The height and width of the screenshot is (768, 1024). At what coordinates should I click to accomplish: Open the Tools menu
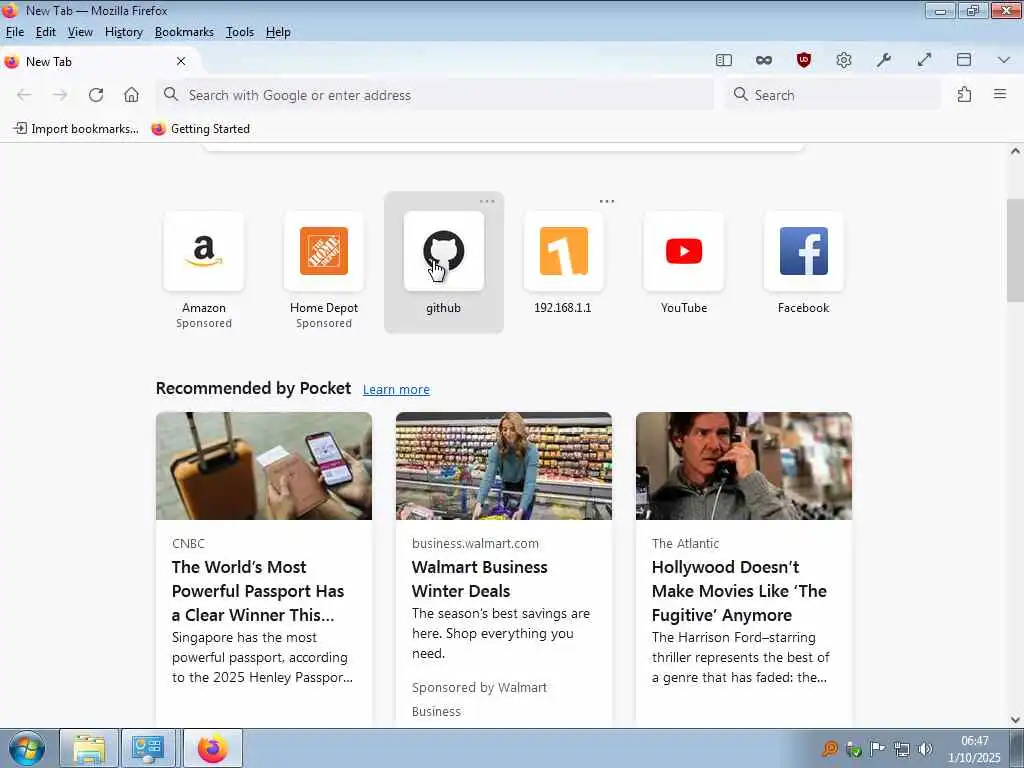(240, 32)
